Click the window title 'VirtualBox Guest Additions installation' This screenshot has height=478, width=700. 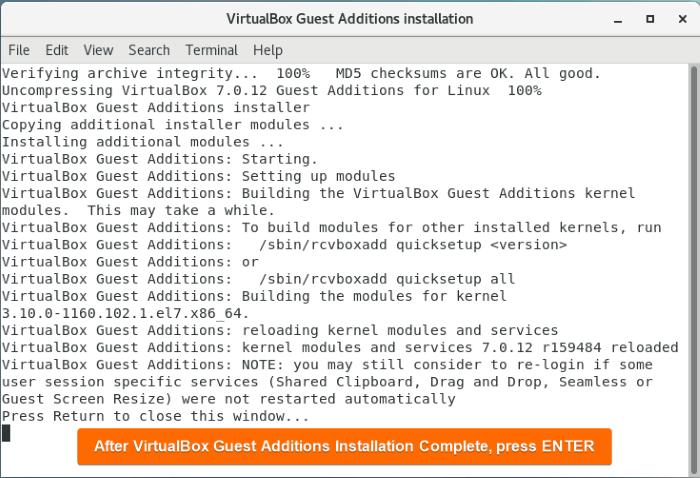[x=350, y=19]
